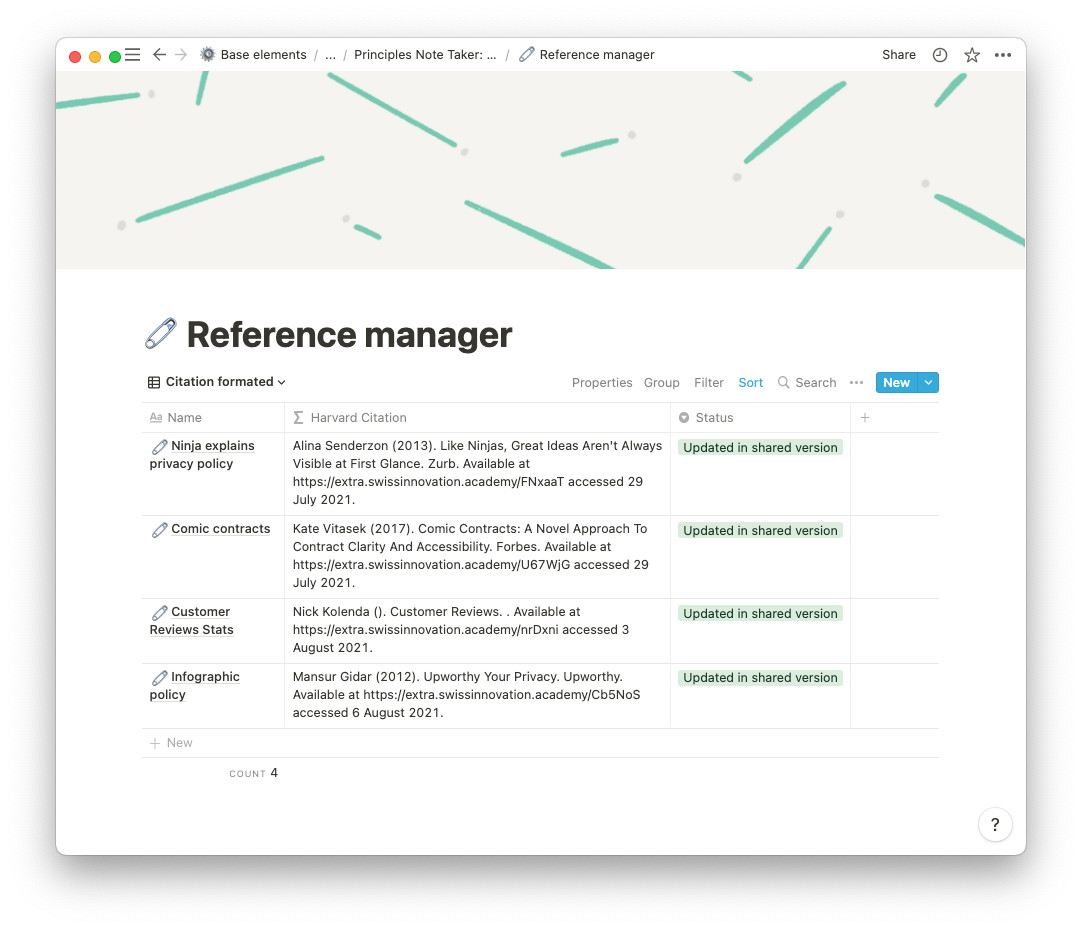Image resolution: width=1082 pixels, height=929 pixels.
Task: Open the three-dot page options menu
Action: click(1003, 55)
